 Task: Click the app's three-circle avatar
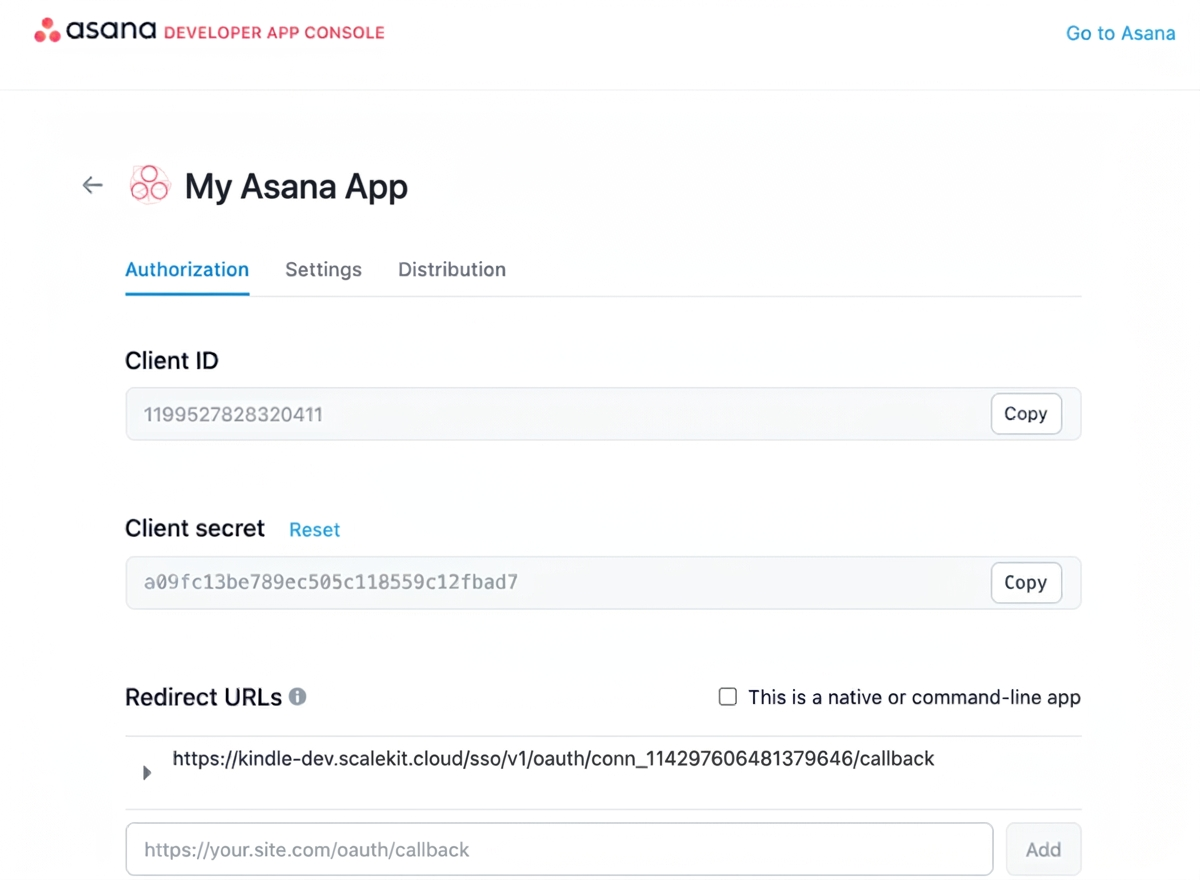coord(149,184)
